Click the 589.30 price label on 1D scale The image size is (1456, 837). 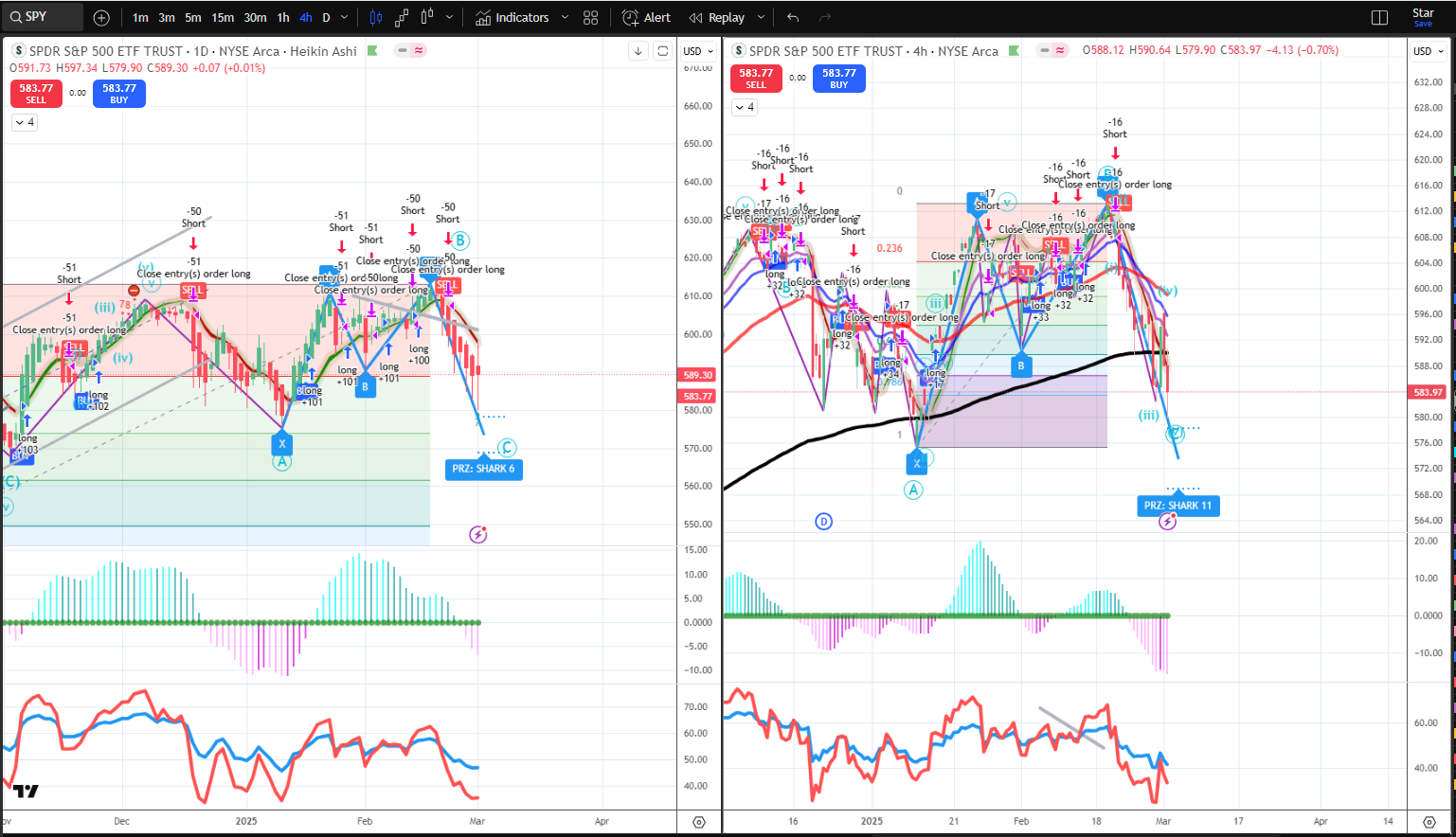click(698, 375)
